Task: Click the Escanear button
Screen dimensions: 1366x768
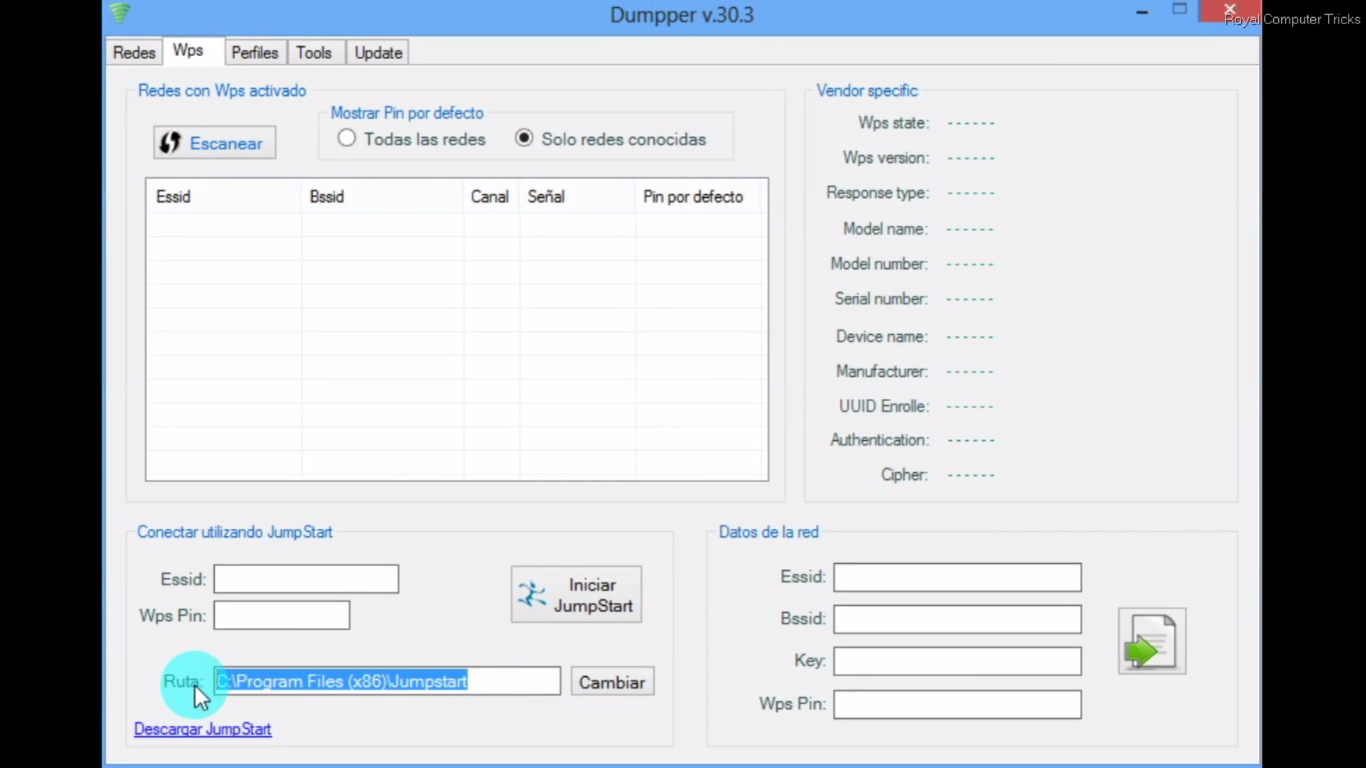Action: pyautogui.click(x=213, y=142)
